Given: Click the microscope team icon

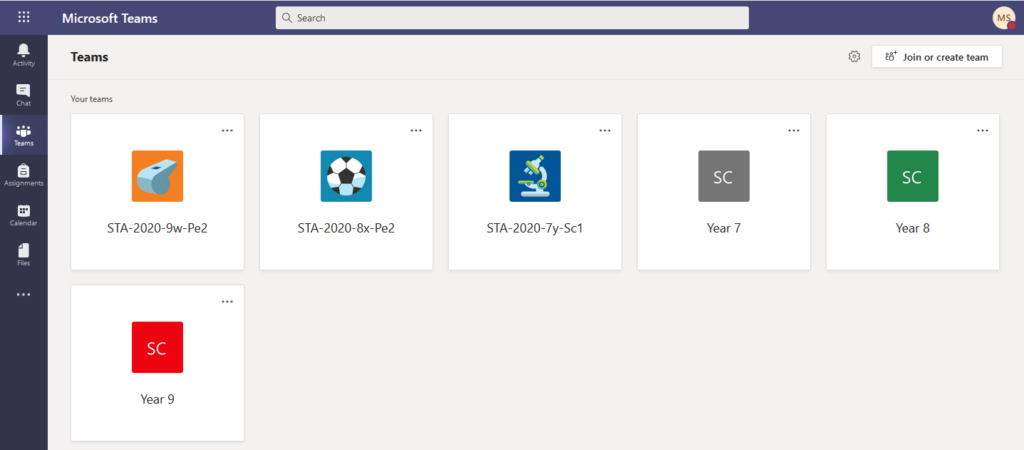Looking at the screenshot, I should [535, 176].
